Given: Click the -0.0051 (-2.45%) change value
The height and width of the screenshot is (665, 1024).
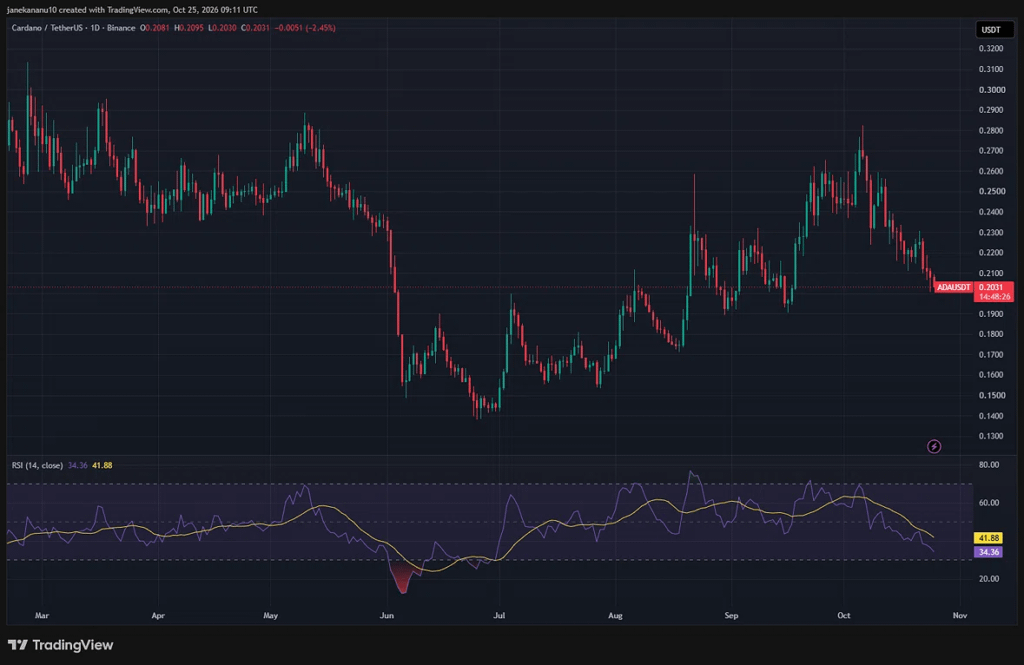Looking at the screenshot, I should (x=306, y=28).
